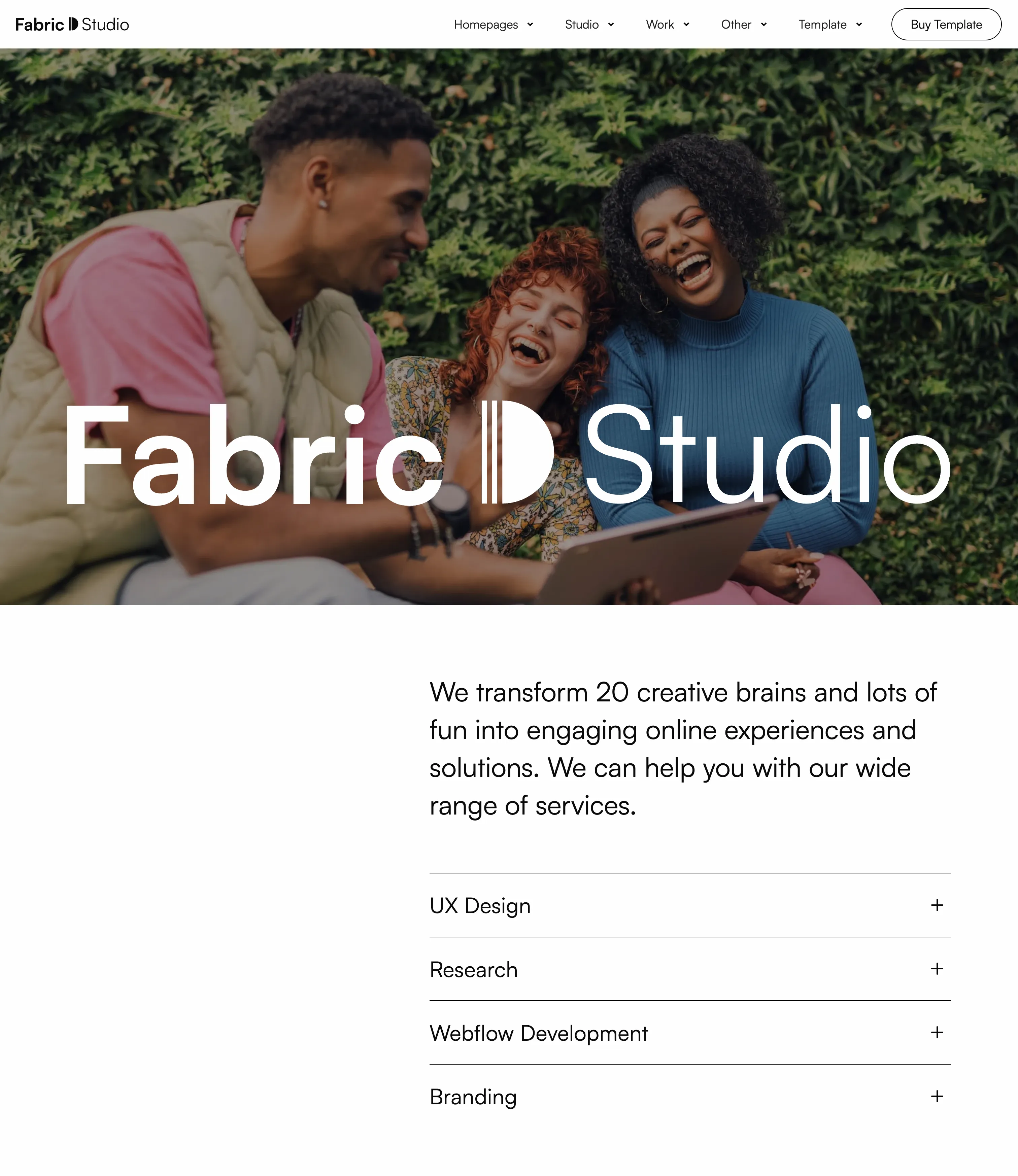This screenshot has width=1018, height=1176.
Task: Click the chevron arrow next to Template
Action: click(x=858, y=25)
